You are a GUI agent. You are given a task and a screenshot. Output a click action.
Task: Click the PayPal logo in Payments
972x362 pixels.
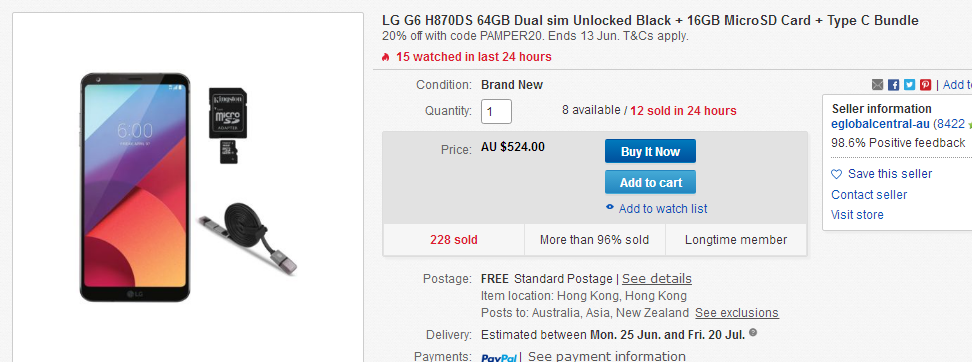click(499, 358)
